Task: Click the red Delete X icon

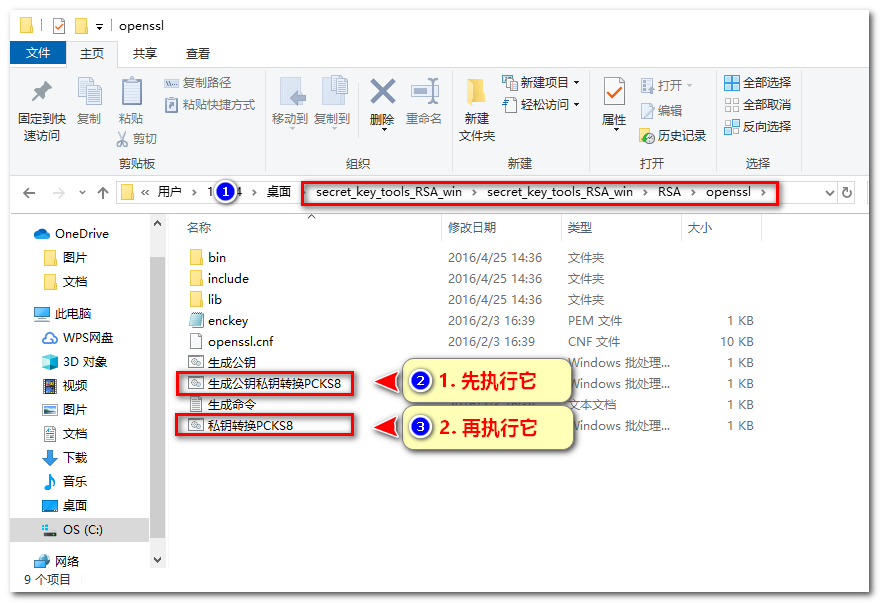Action: [x=382, y=93]
